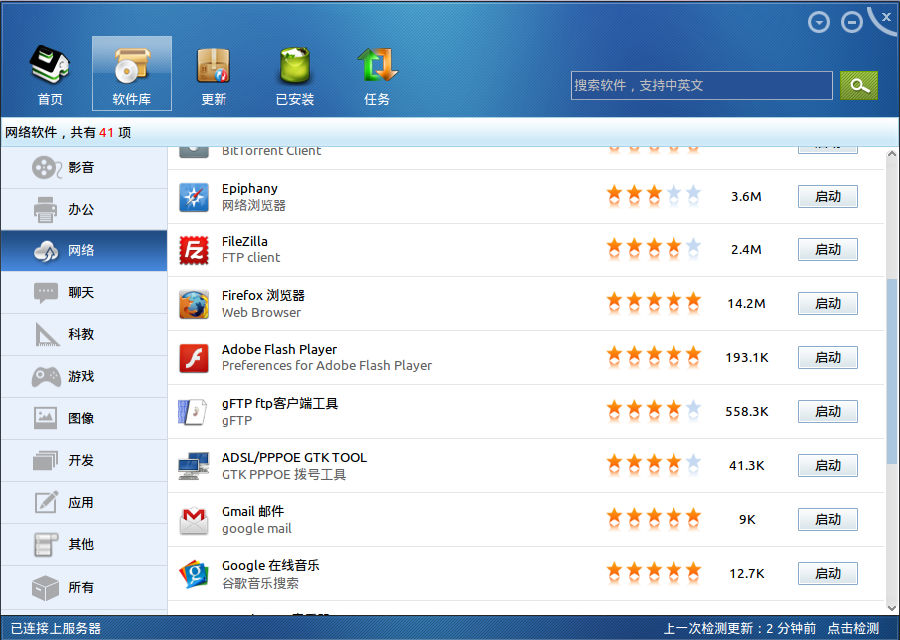Click the star rating of gFTP

(x=654, y=410)
